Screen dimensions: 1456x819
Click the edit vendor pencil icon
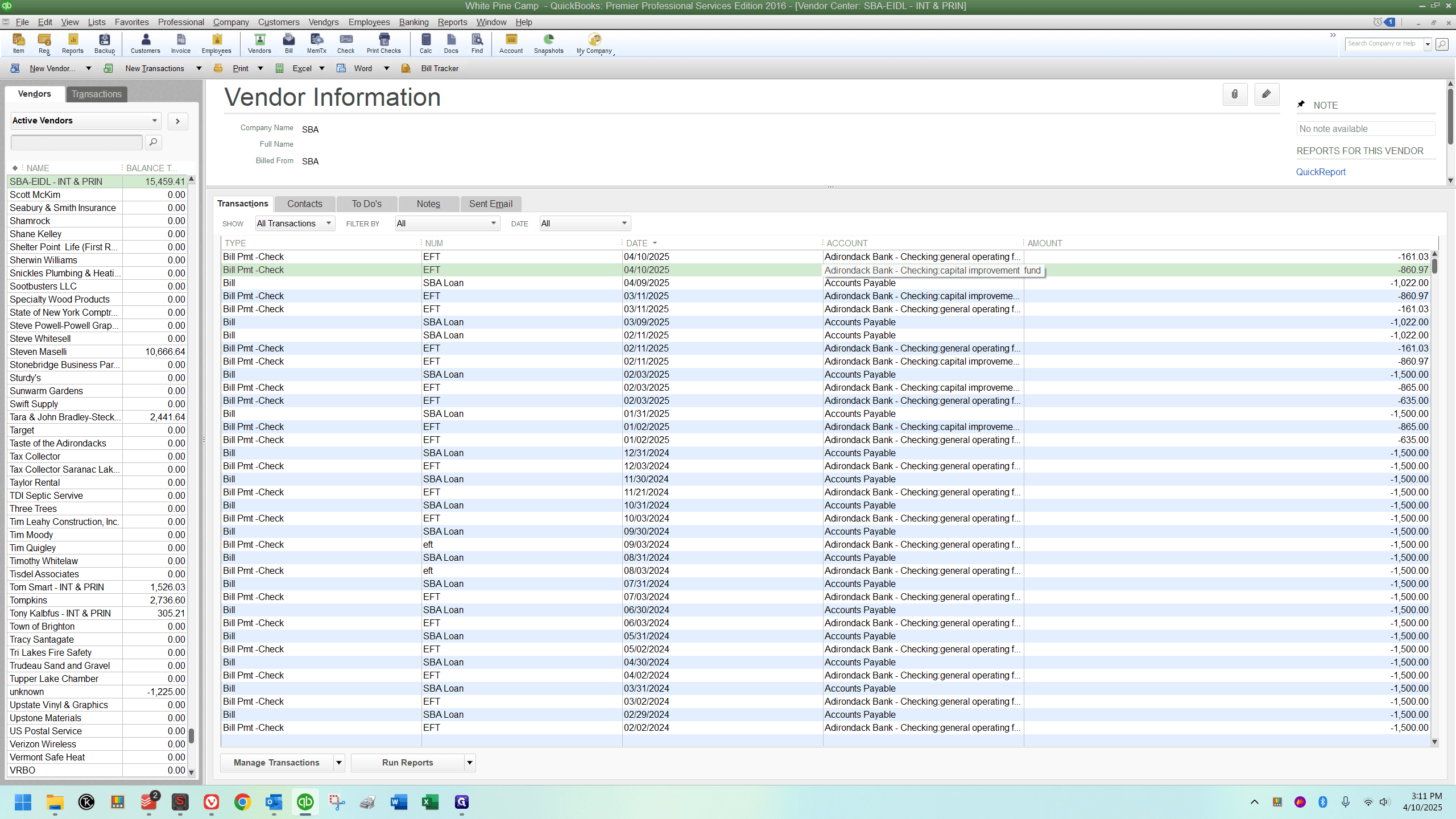pos(1267,94)
